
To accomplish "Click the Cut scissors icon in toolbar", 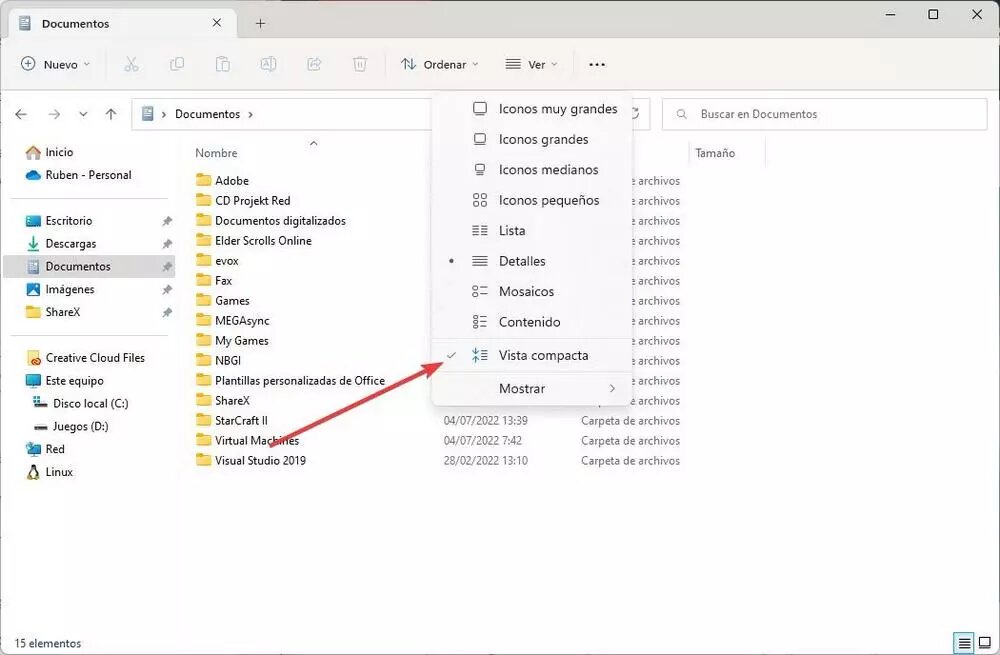I will [x=131, y=64].
